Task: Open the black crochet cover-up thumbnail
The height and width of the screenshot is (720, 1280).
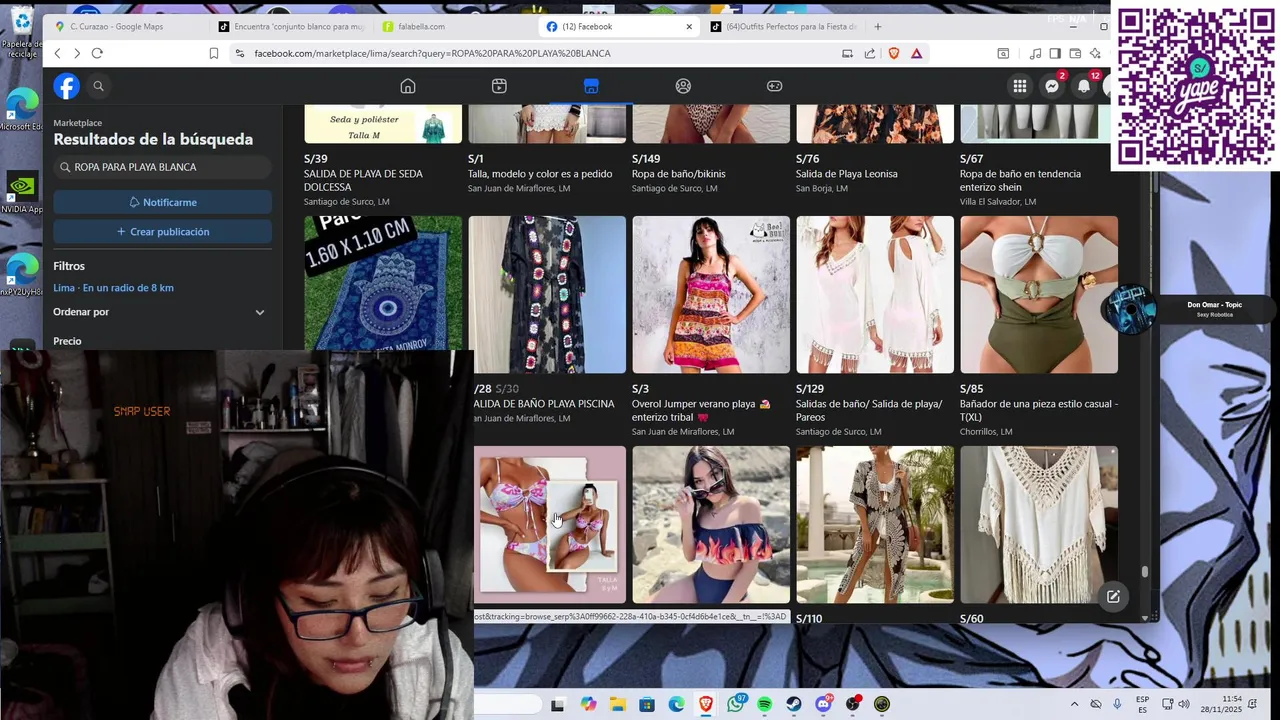Action: point(547,295)
